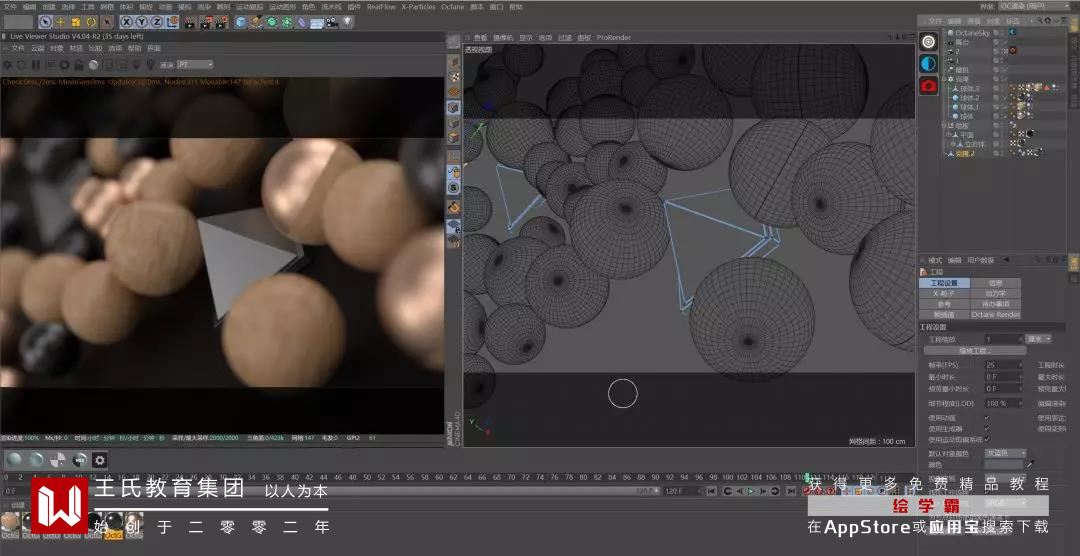Pause rendering in Live Viewer
1080x556 pixels.
[x=36, y=65]
